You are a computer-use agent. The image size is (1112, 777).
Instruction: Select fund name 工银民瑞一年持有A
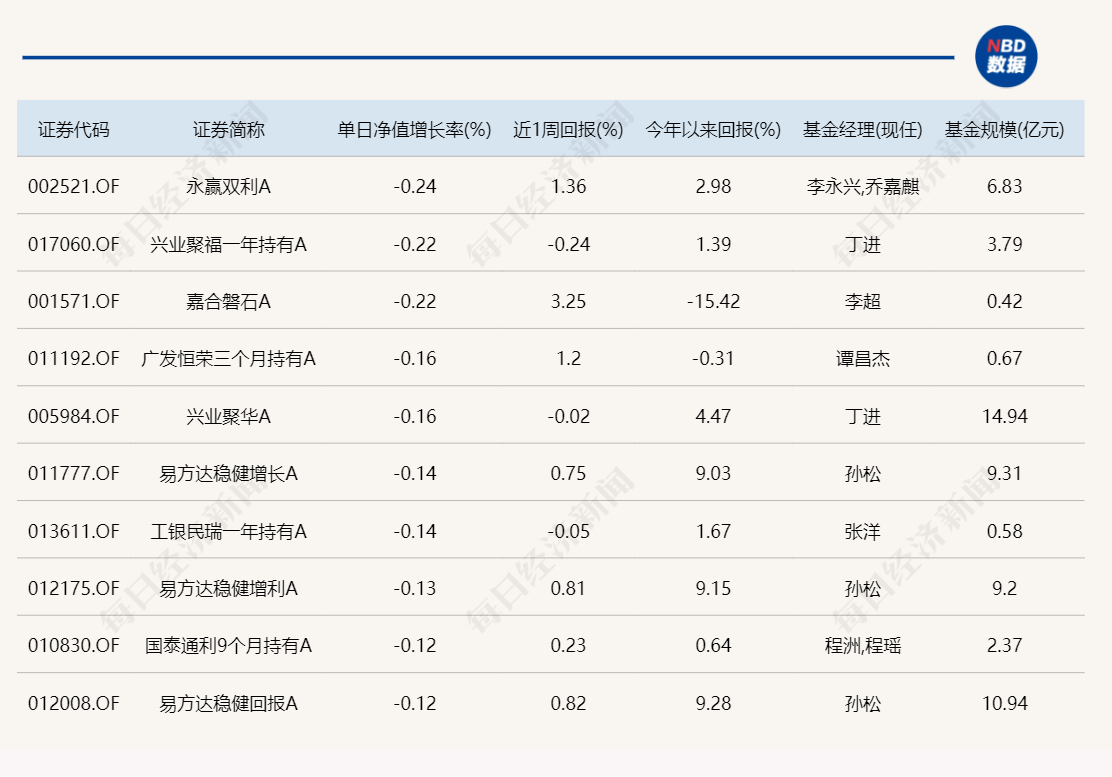(228, 531)
